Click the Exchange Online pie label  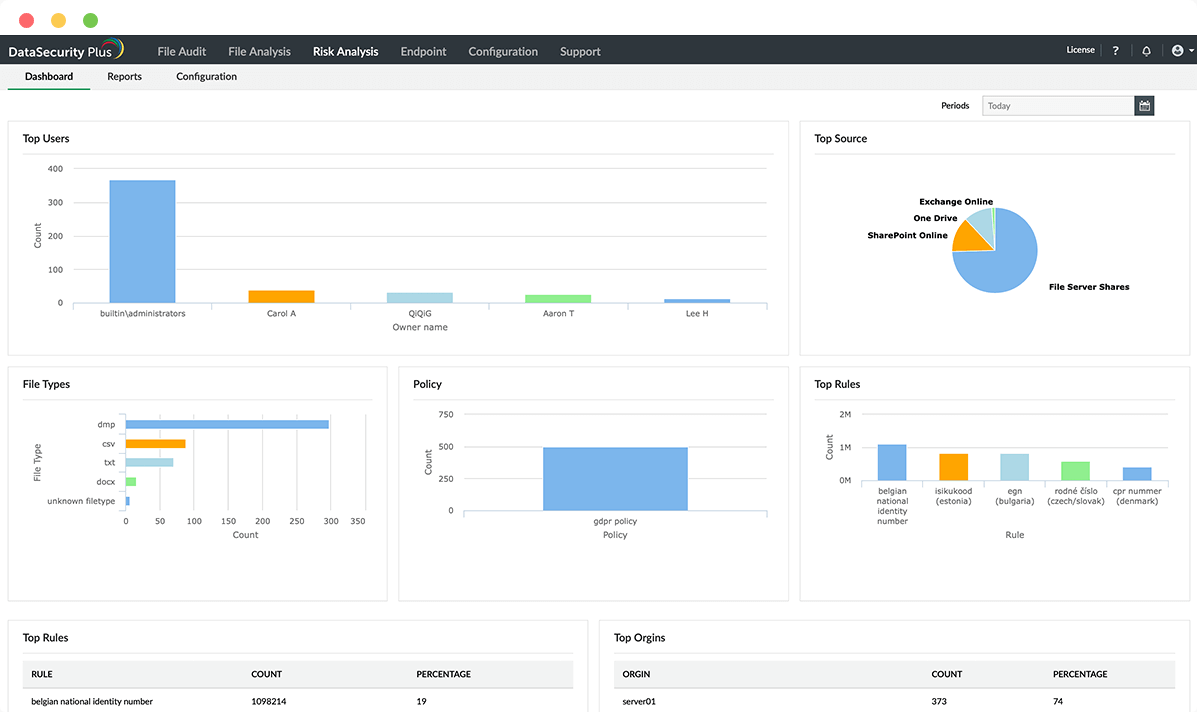956,201
